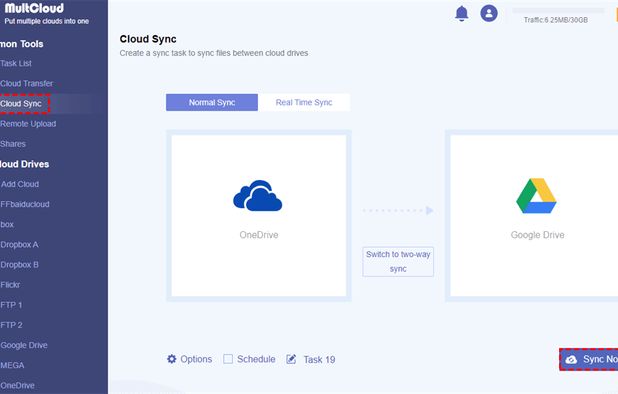This screenshot has height=394, width=618.
Task: Open the FFbaiducloud drive
Action: pyautogui.click(x=25, y=204)
